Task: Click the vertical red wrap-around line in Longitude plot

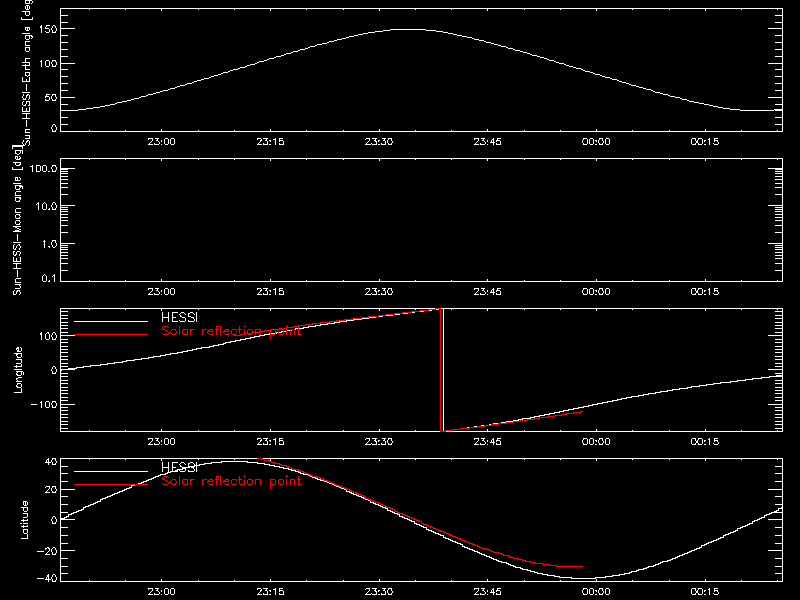Action: point(440,370)
